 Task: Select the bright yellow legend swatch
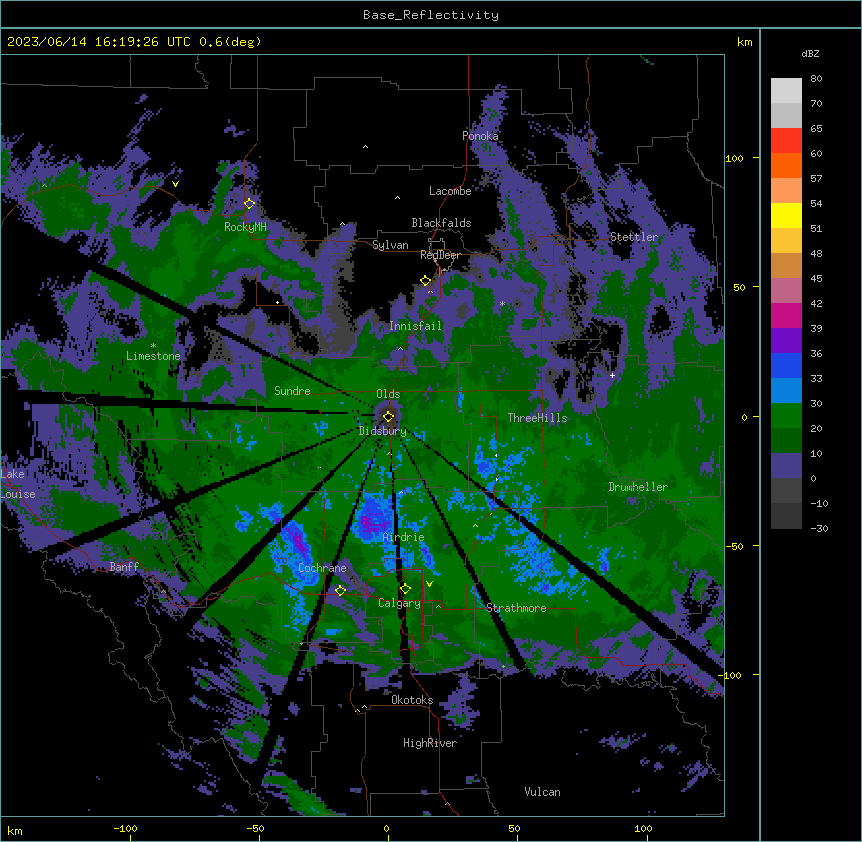(786, 215)
